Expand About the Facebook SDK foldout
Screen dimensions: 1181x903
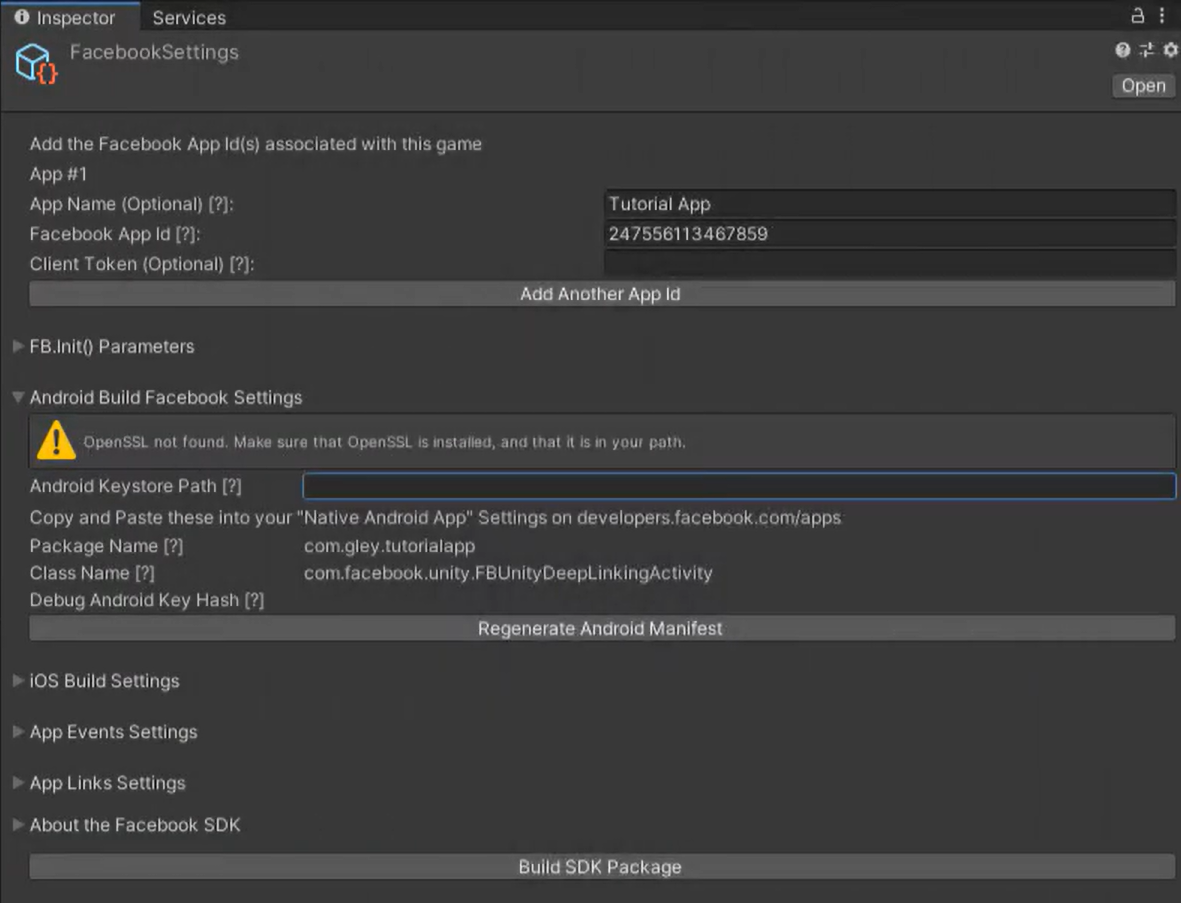(18, 825)
